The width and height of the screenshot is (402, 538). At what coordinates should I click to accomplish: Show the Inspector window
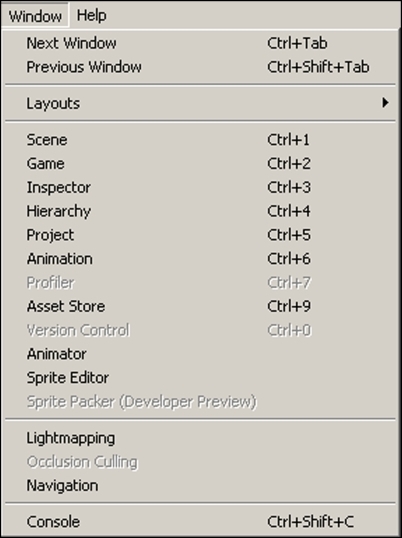point(200,187)
